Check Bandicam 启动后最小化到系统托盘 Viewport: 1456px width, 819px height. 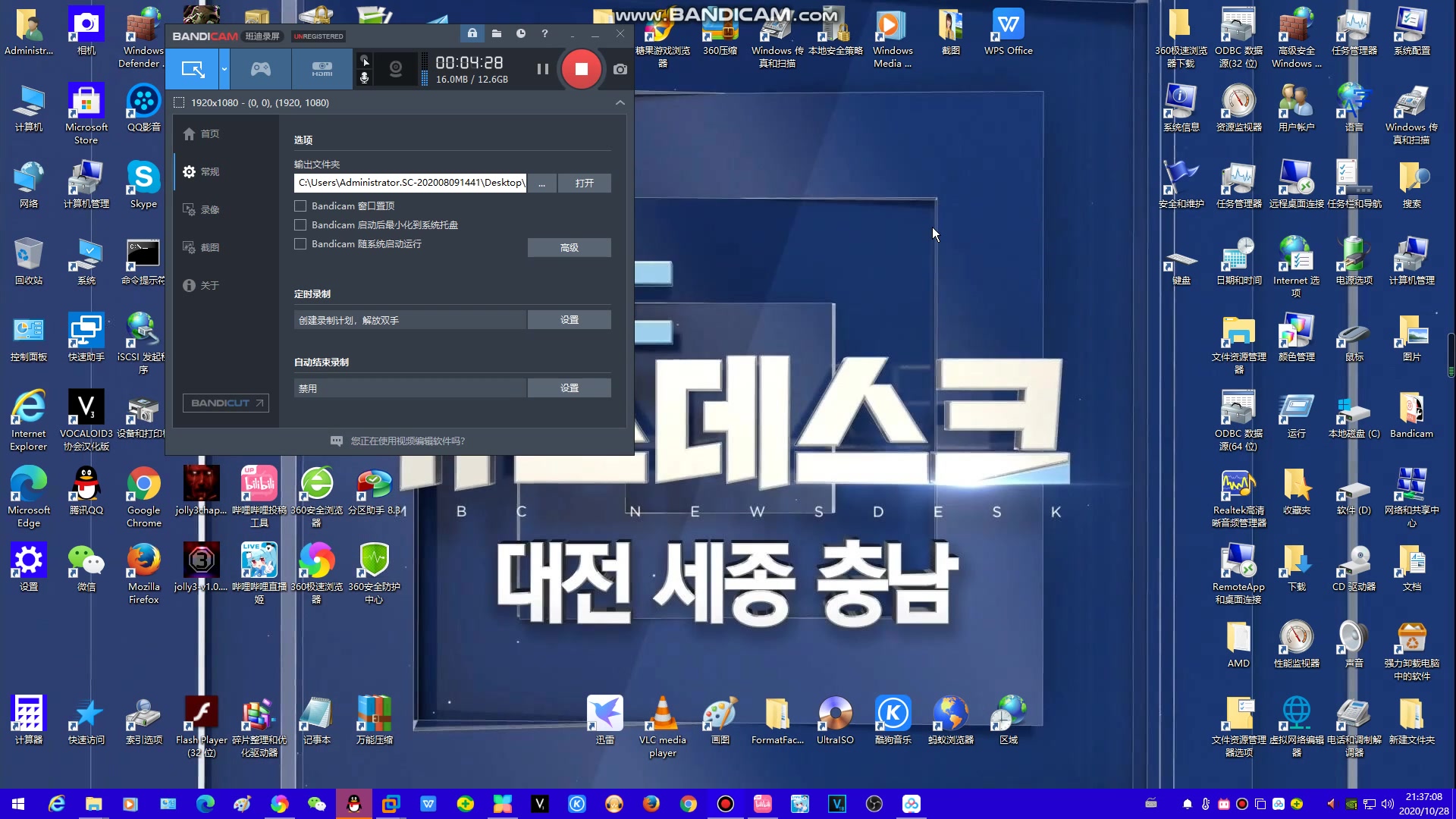[x=301, y=225]
